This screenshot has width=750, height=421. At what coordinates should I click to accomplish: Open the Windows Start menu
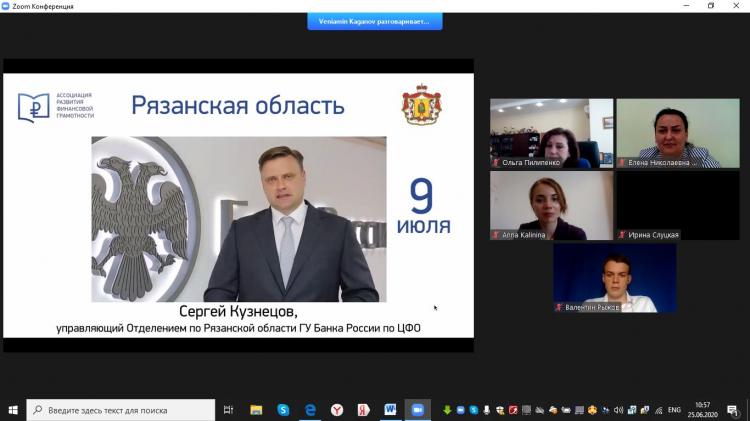click(x=13, y=410)
